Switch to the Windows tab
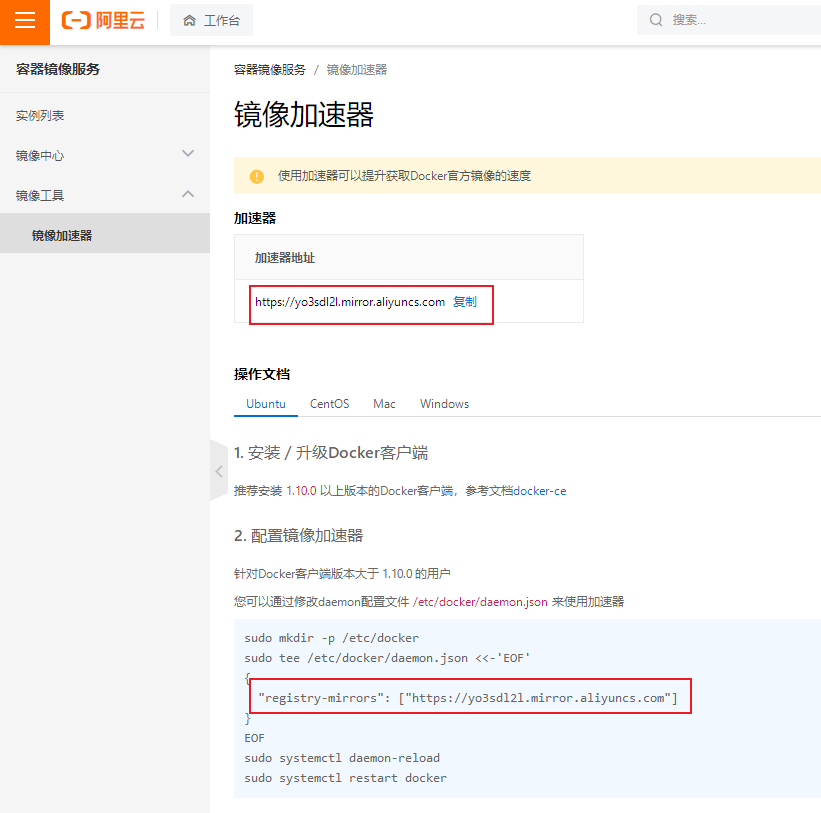821x813 pixels. pos(444,404)
